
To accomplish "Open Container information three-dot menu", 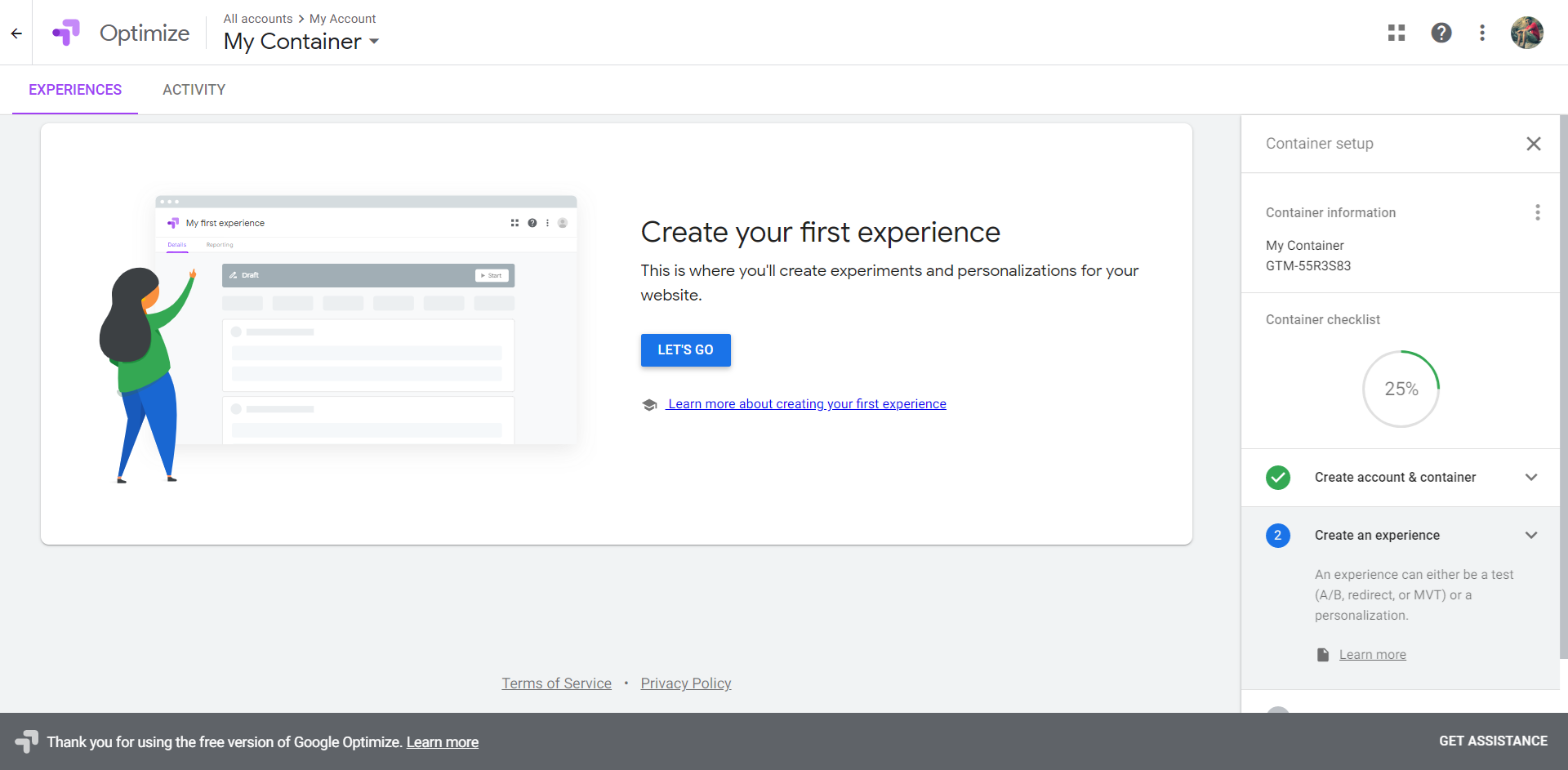I will (x=1538, y=212).
